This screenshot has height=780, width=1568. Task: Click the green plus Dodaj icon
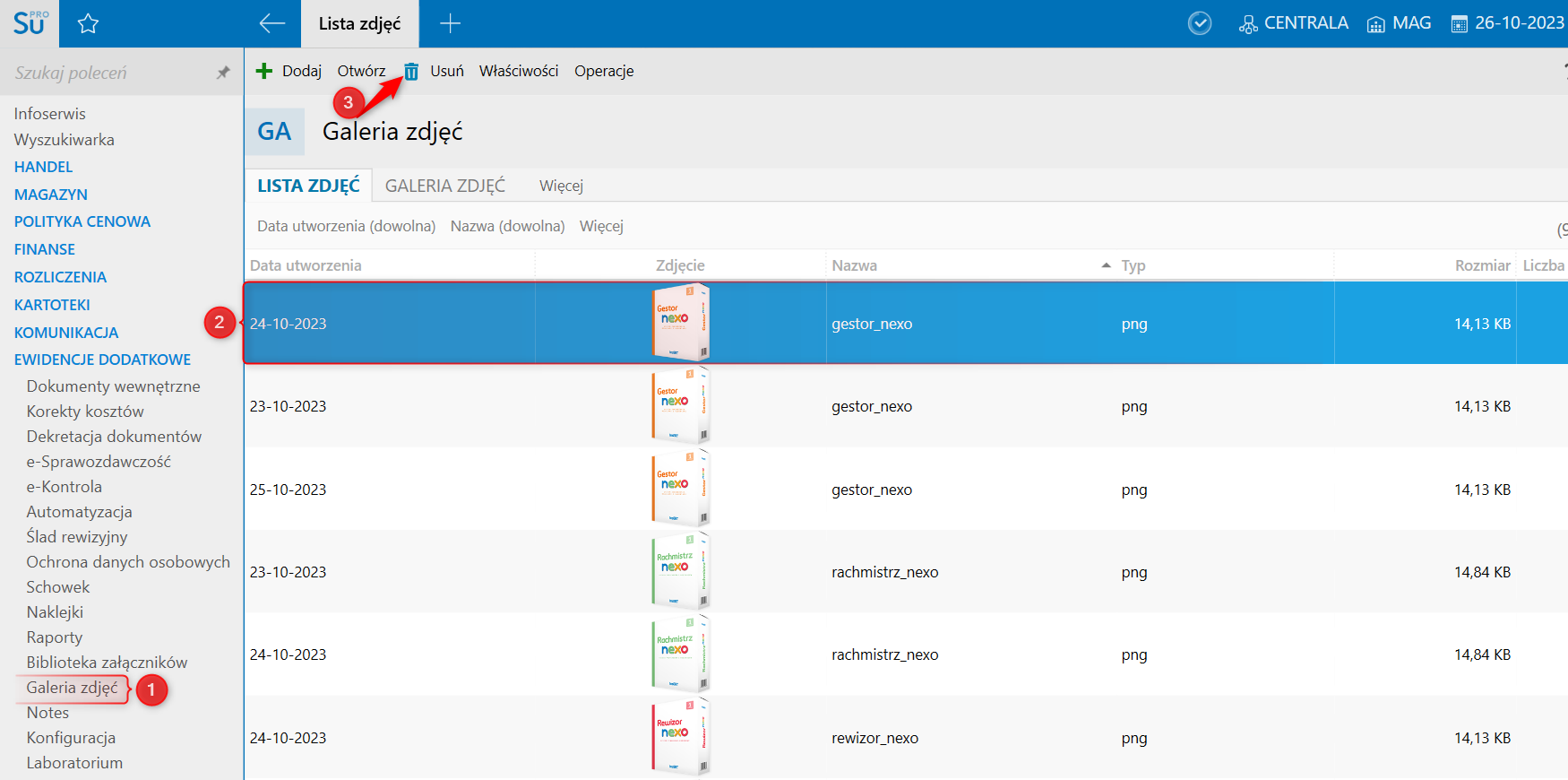tap(263, 71)
